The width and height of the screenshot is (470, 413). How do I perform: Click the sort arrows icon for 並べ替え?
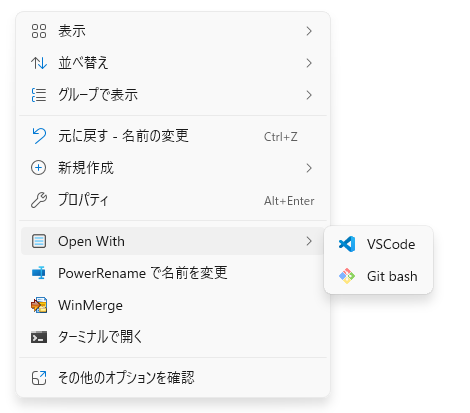pyautogui.click(x=39, y=63)
